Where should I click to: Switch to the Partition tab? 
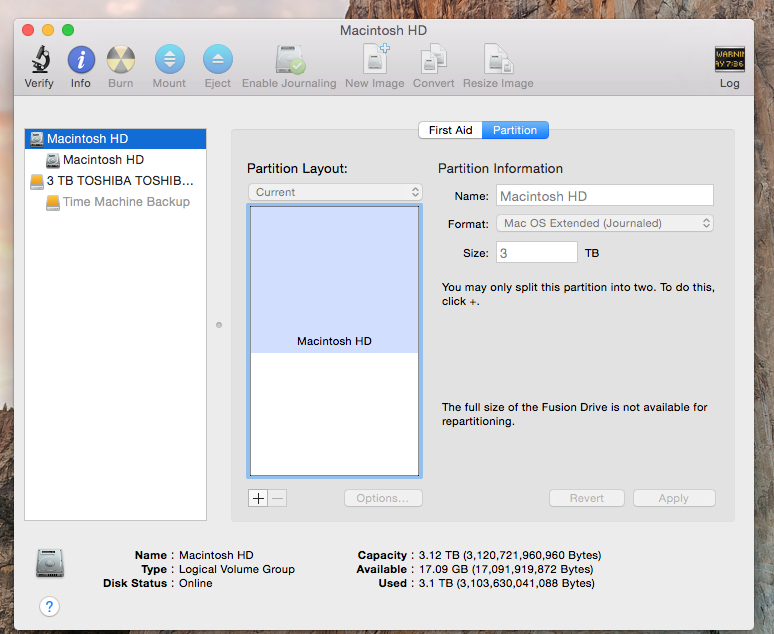pyautogui.click(x=515, y=130)
